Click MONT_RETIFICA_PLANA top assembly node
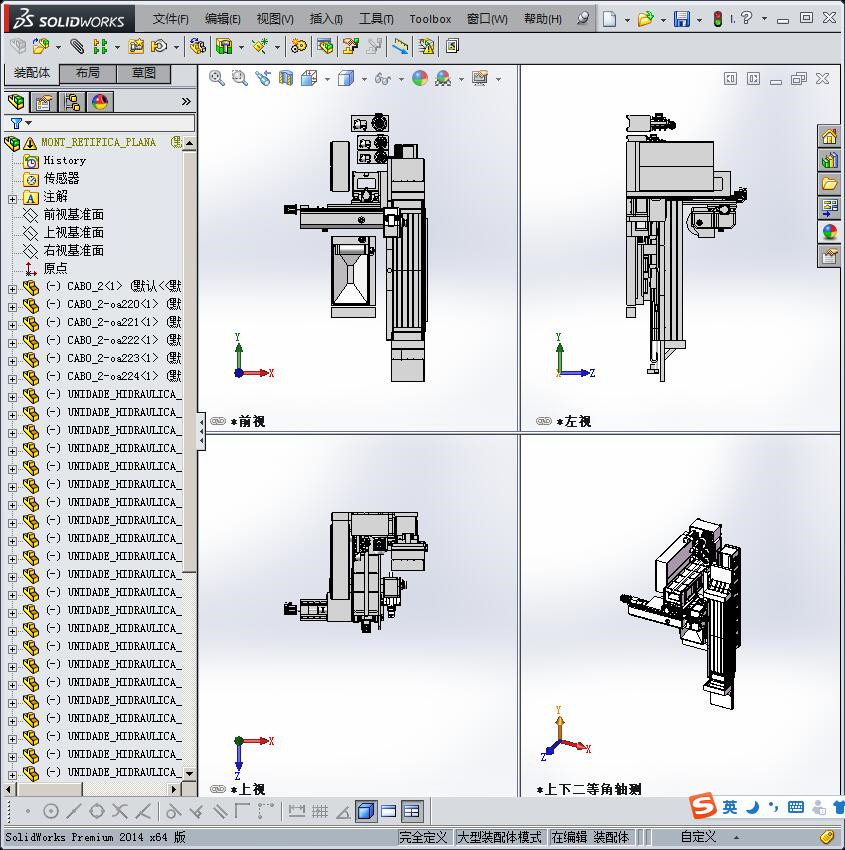Viewport: 845px width, 850px height. (98, 143)
